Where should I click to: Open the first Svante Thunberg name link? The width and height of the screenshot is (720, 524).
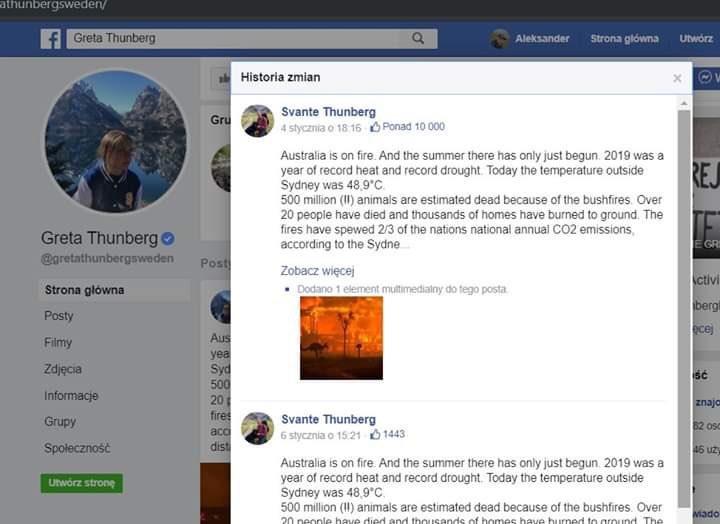point(328,112)
